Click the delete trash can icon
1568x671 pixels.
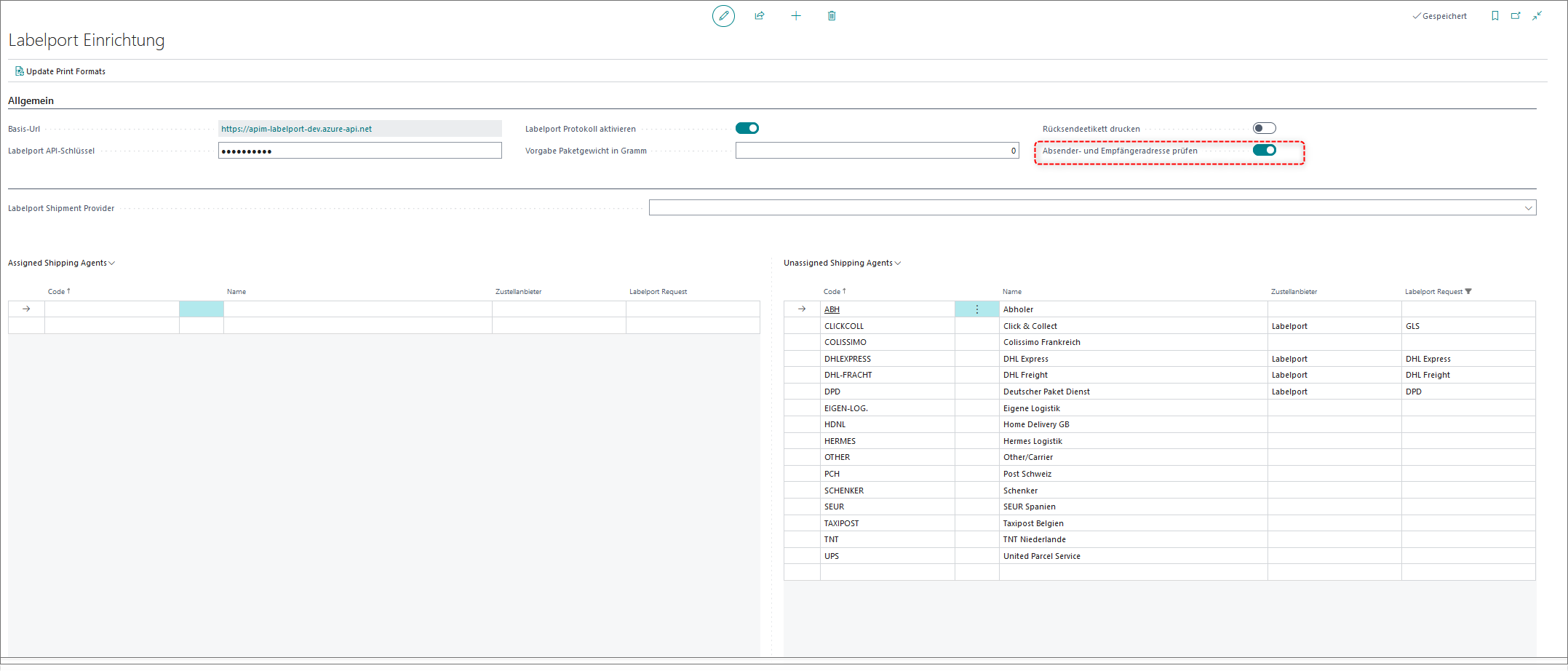coord(832,16)
